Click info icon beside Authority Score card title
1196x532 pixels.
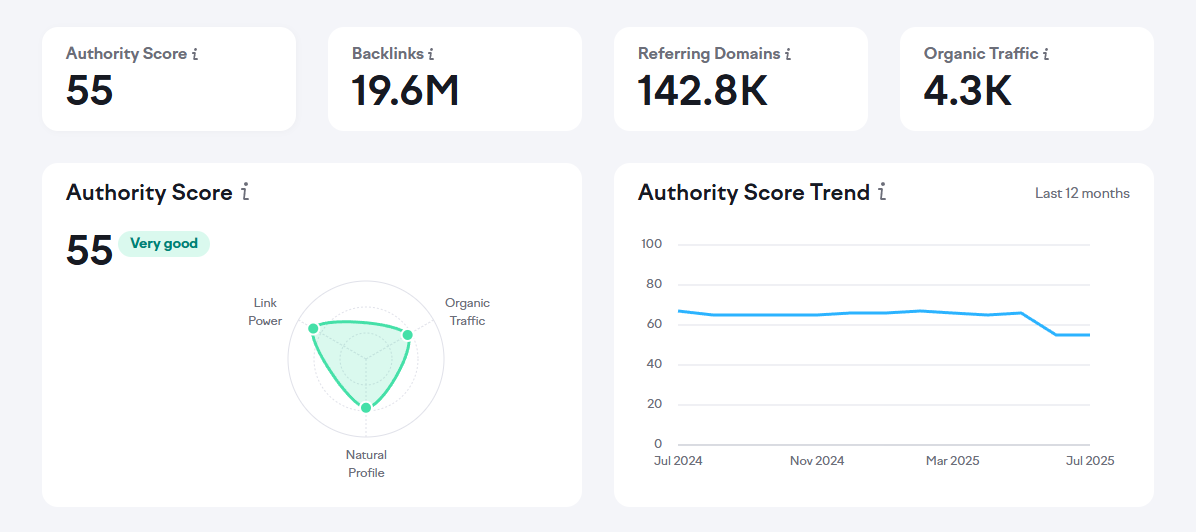tap(195, 54)
